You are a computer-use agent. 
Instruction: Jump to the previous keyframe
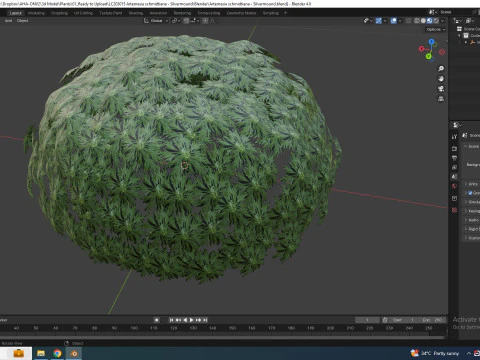click(178, 320)
